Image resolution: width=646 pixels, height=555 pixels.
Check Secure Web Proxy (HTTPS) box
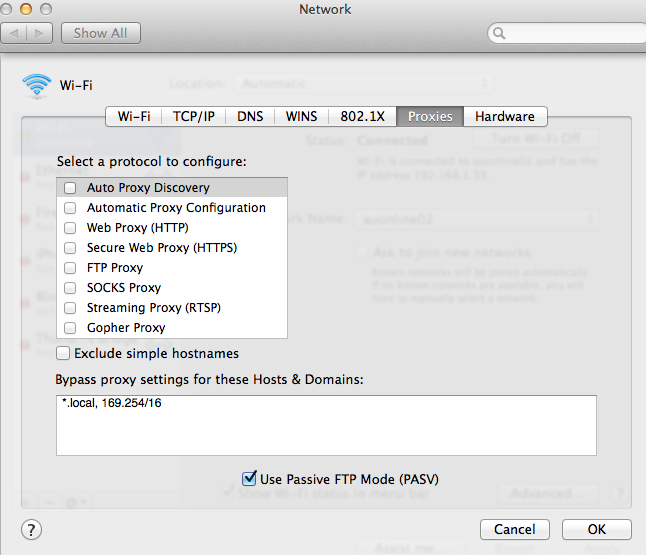tap(70, 248)
